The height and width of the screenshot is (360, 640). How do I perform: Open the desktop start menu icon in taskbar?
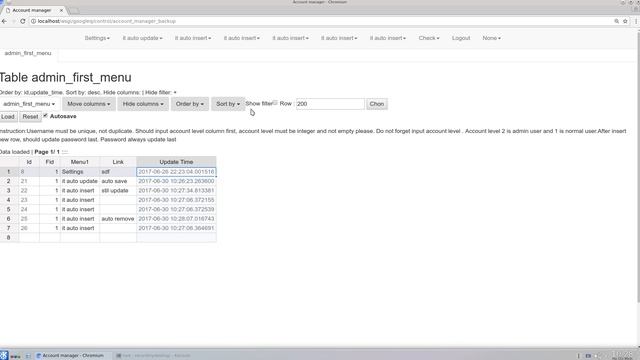(x=4, y=356)
